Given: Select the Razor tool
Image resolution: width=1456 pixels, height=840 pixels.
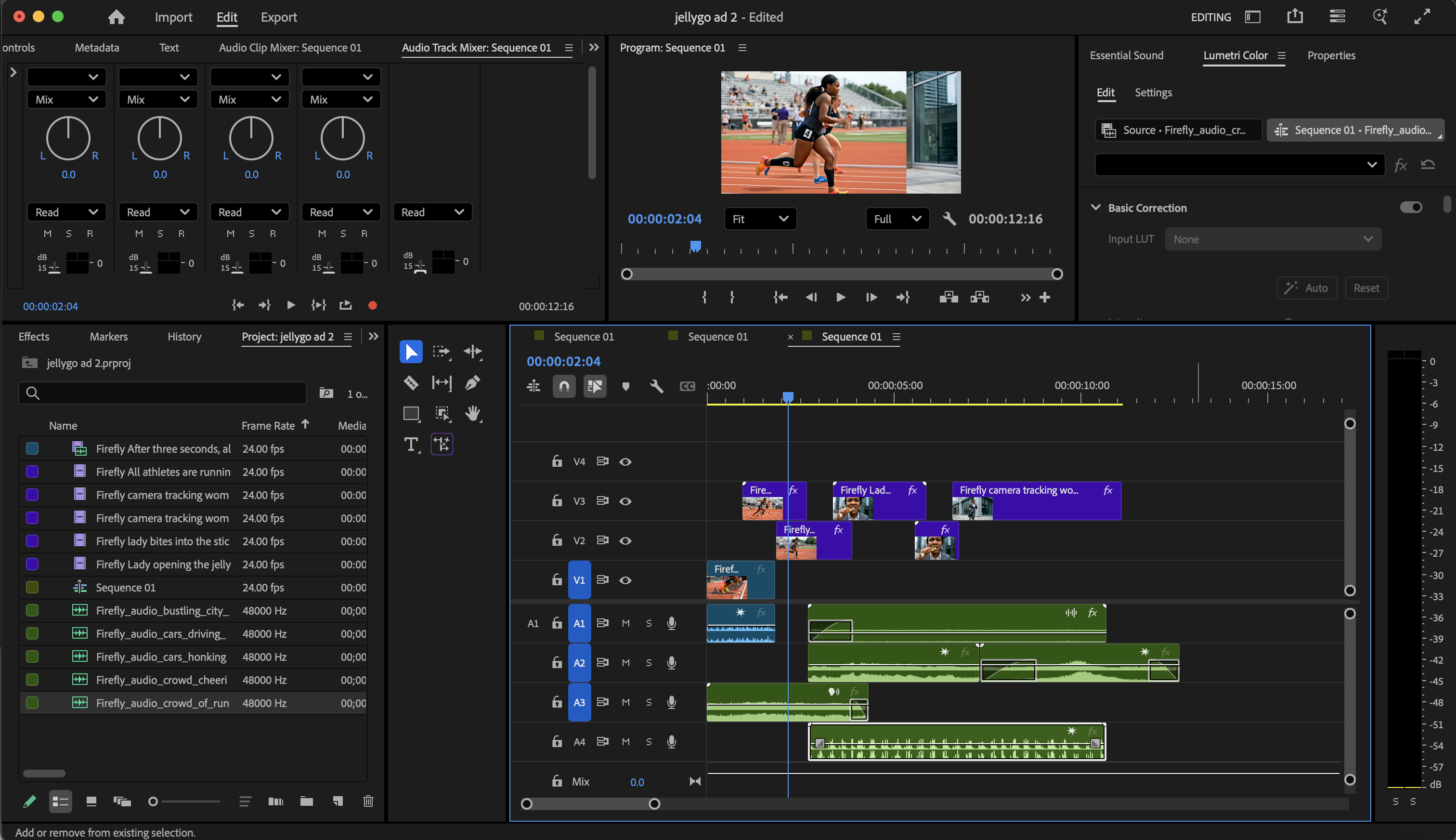Looking at the screenshot, I should (411, 382).
